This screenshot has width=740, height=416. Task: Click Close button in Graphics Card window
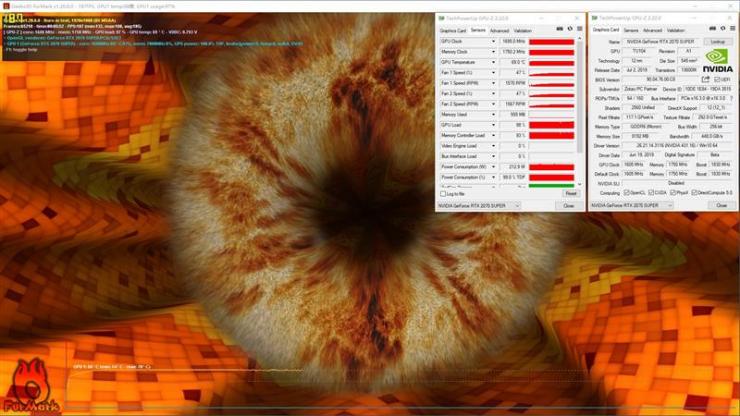click(722, 205)
